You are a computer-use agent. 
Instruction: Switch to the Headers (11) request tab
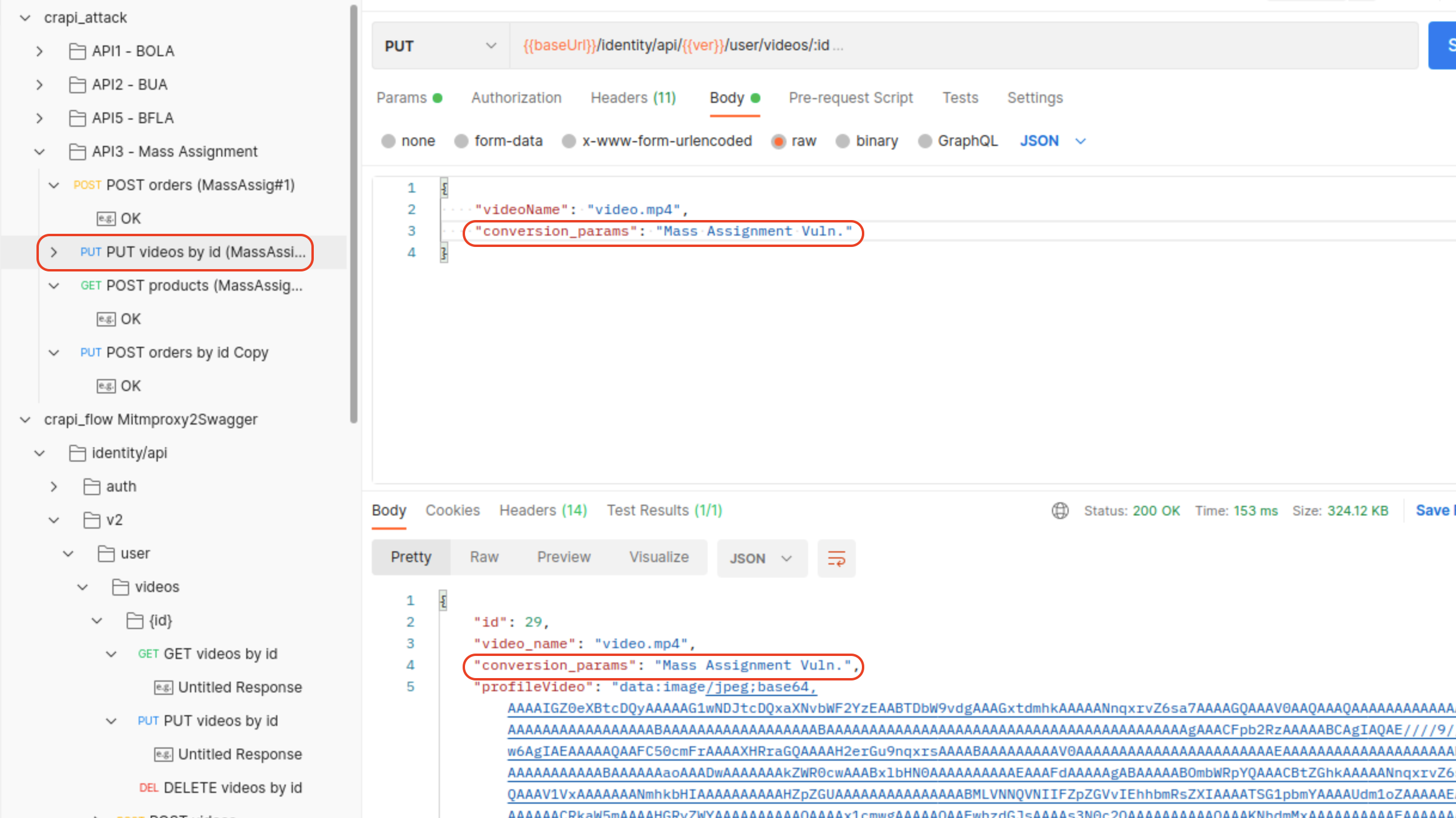click(632, 98)
